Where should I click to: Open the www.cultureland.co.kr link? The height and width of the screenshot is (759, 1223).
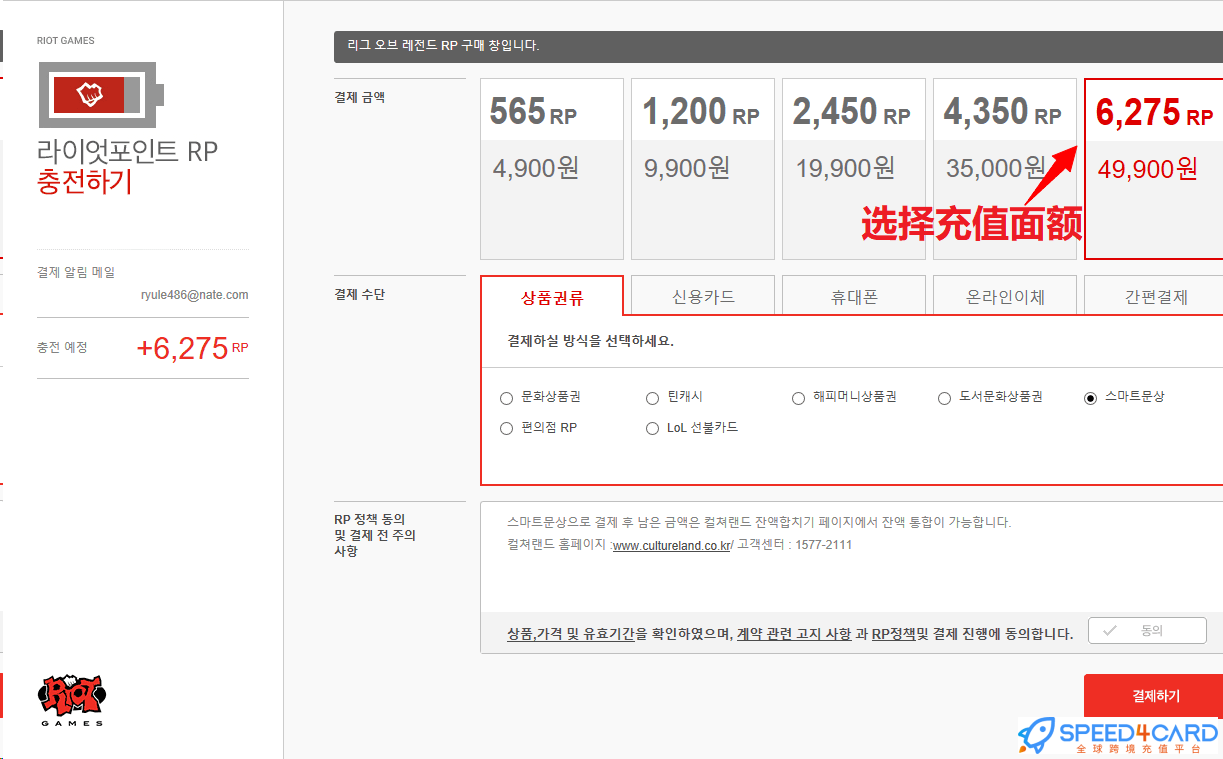[x=672, y=545]
